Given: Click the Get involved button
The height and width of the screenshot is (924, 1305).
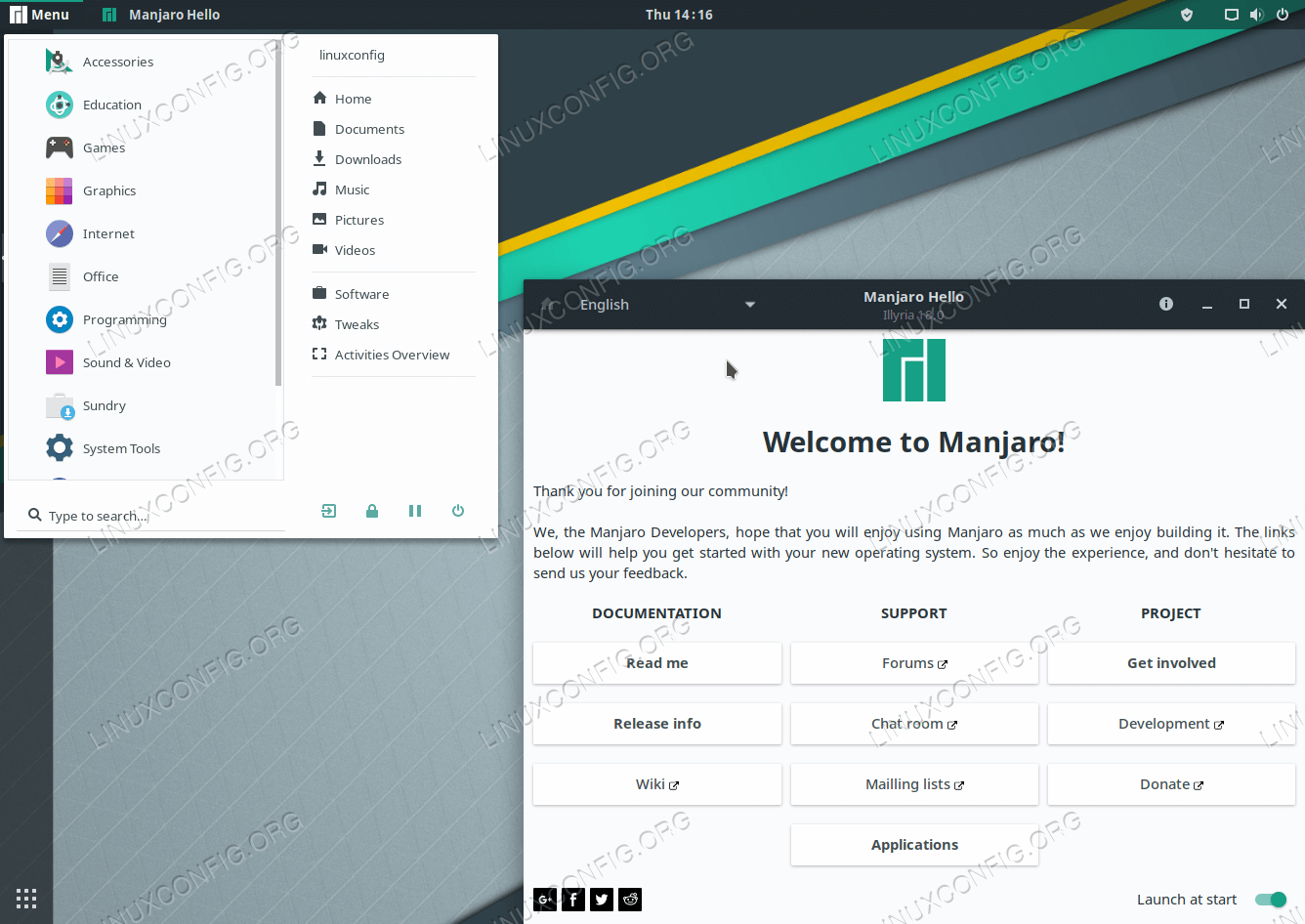Looking at the screenshot, I should coord(1171,663).
